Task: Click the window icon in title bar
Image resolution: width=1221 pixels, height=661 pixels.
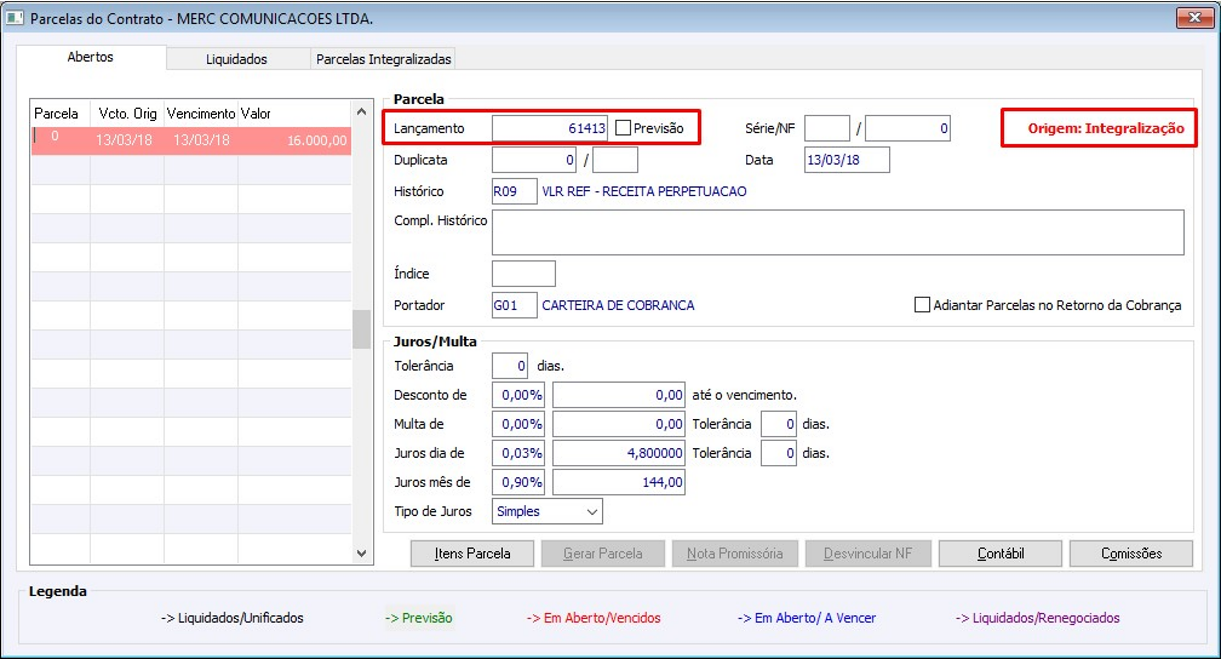Action: [15, 18]
